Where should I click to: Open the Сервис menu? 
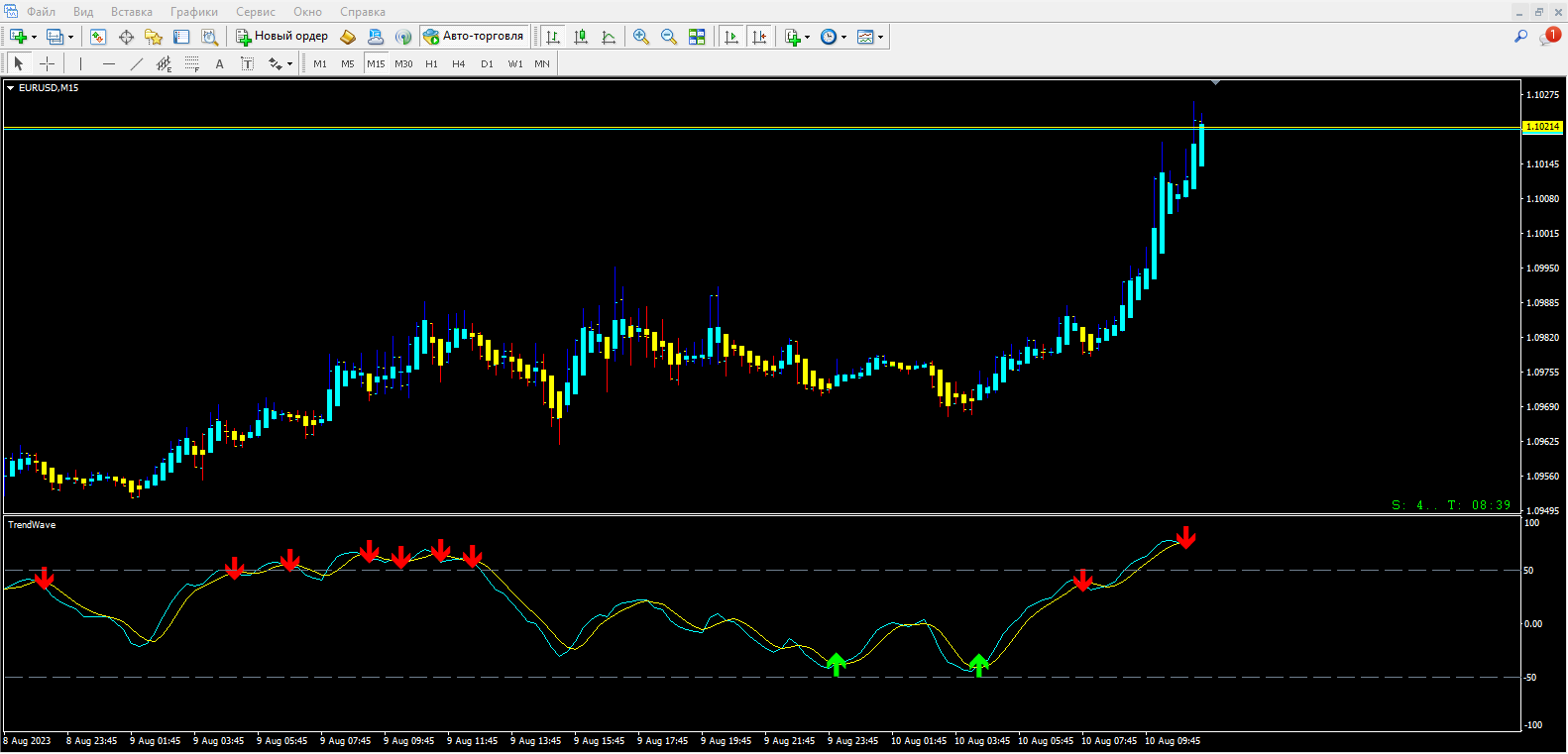(256, 12)
